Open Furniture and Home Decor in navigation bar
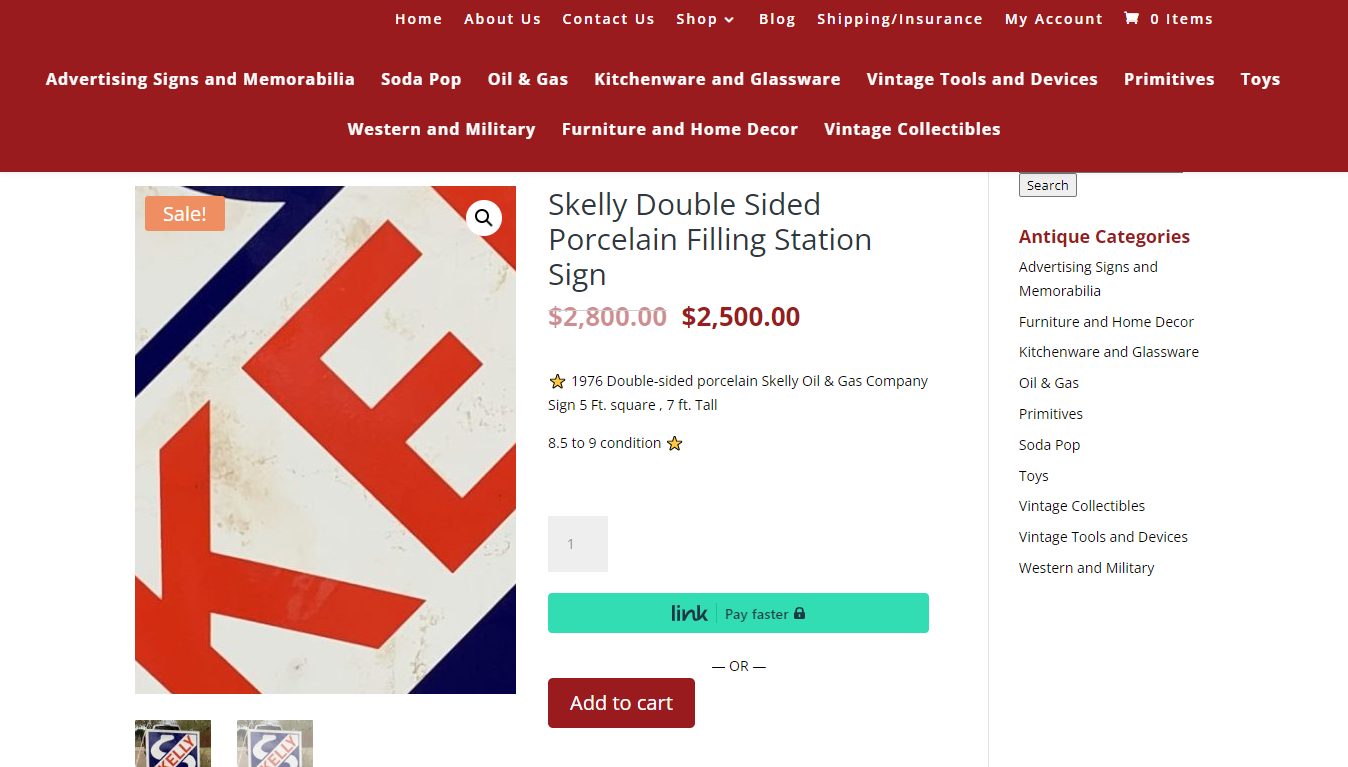1348x767 pixels. [x=680, y=129]
